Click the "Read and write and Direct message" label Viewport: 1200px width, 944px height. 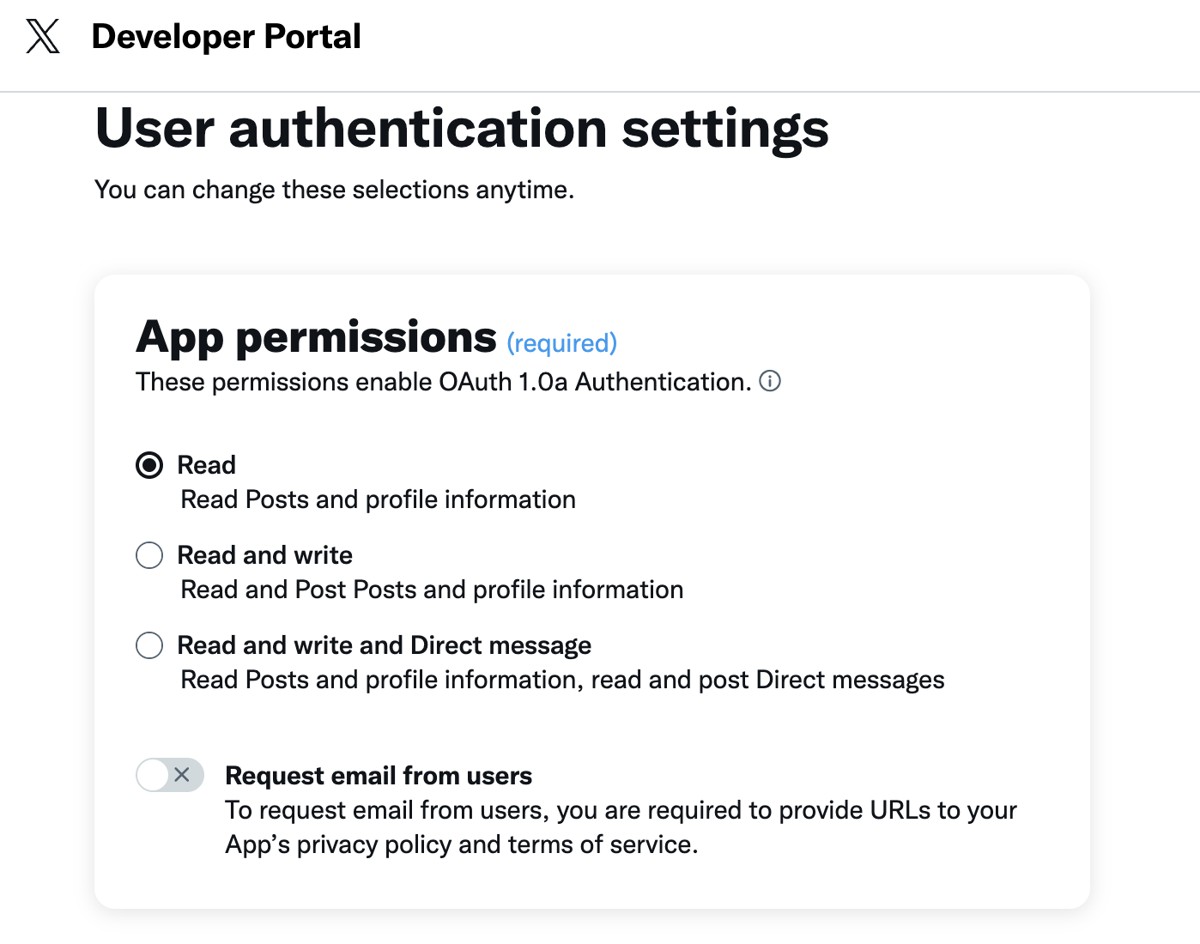click(384, 645)
